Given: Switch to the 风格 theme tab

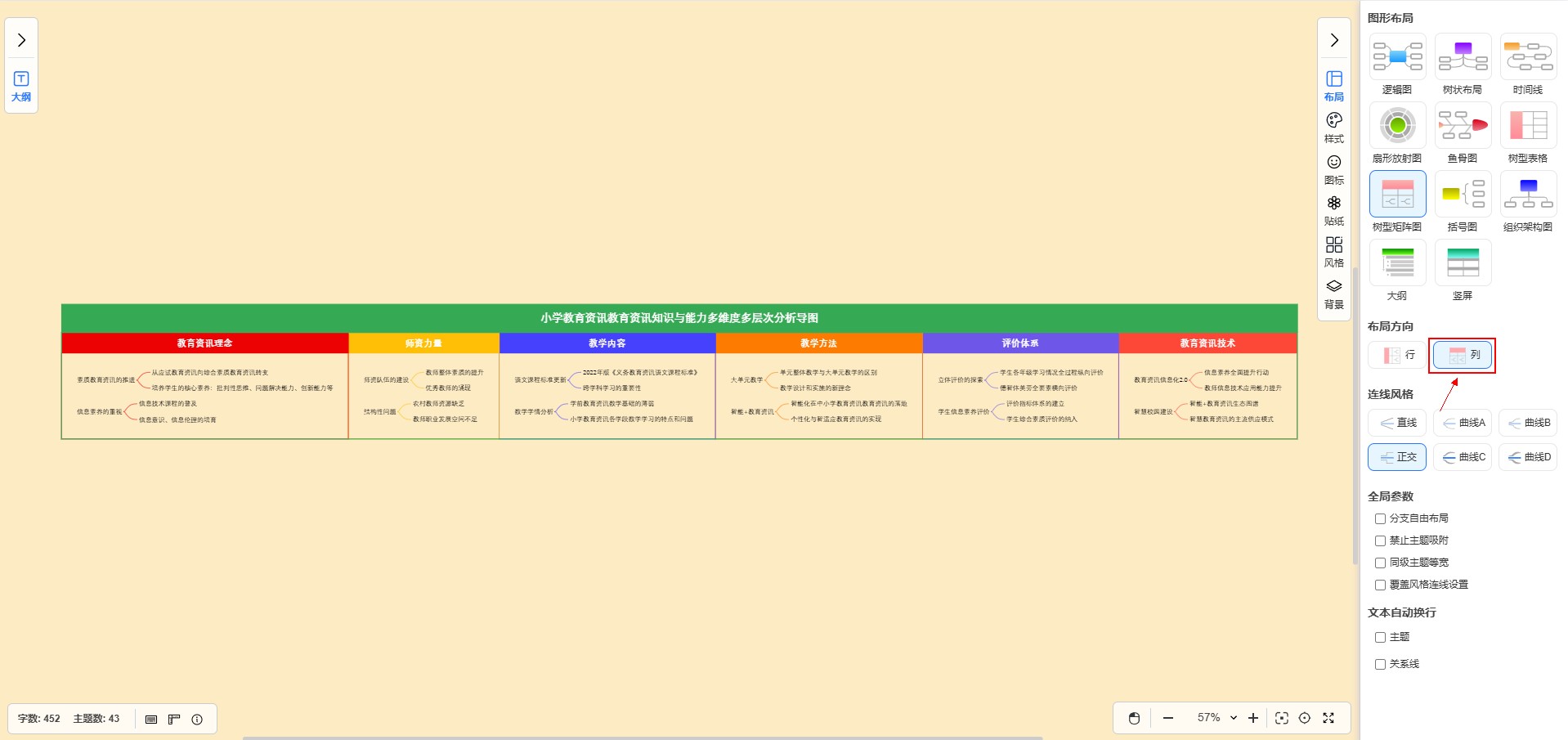Looking at the screenshot, I should [1333, 252].
